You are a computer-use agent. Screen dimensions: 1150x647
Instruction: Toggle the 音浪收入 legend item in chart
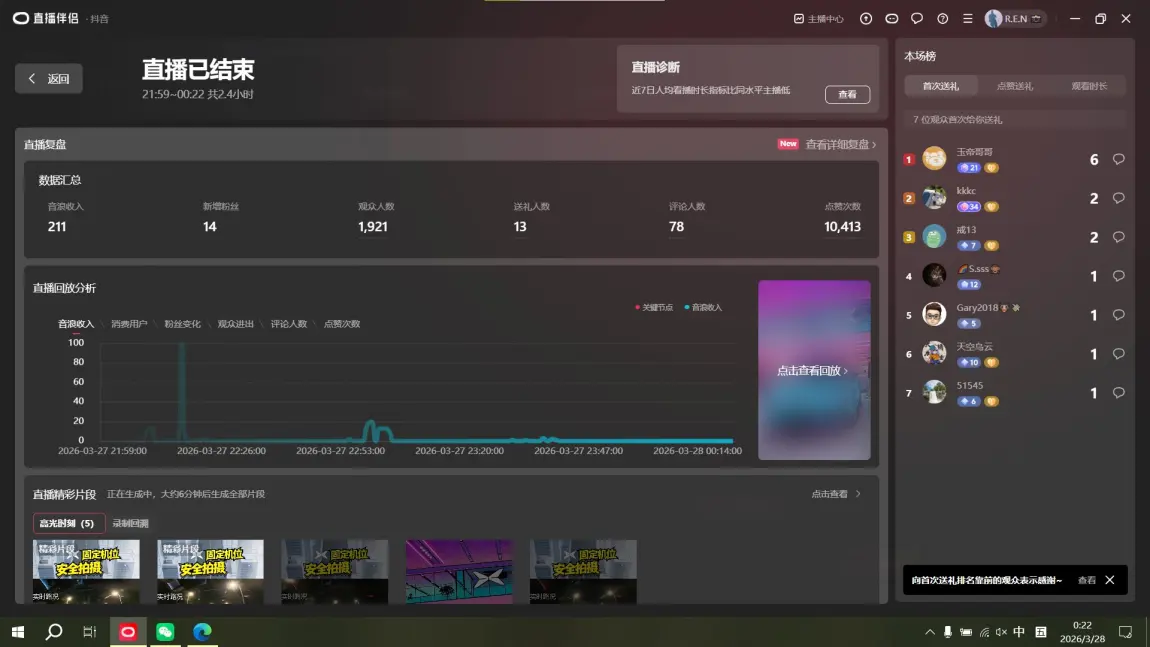click(x=703, y=307)
